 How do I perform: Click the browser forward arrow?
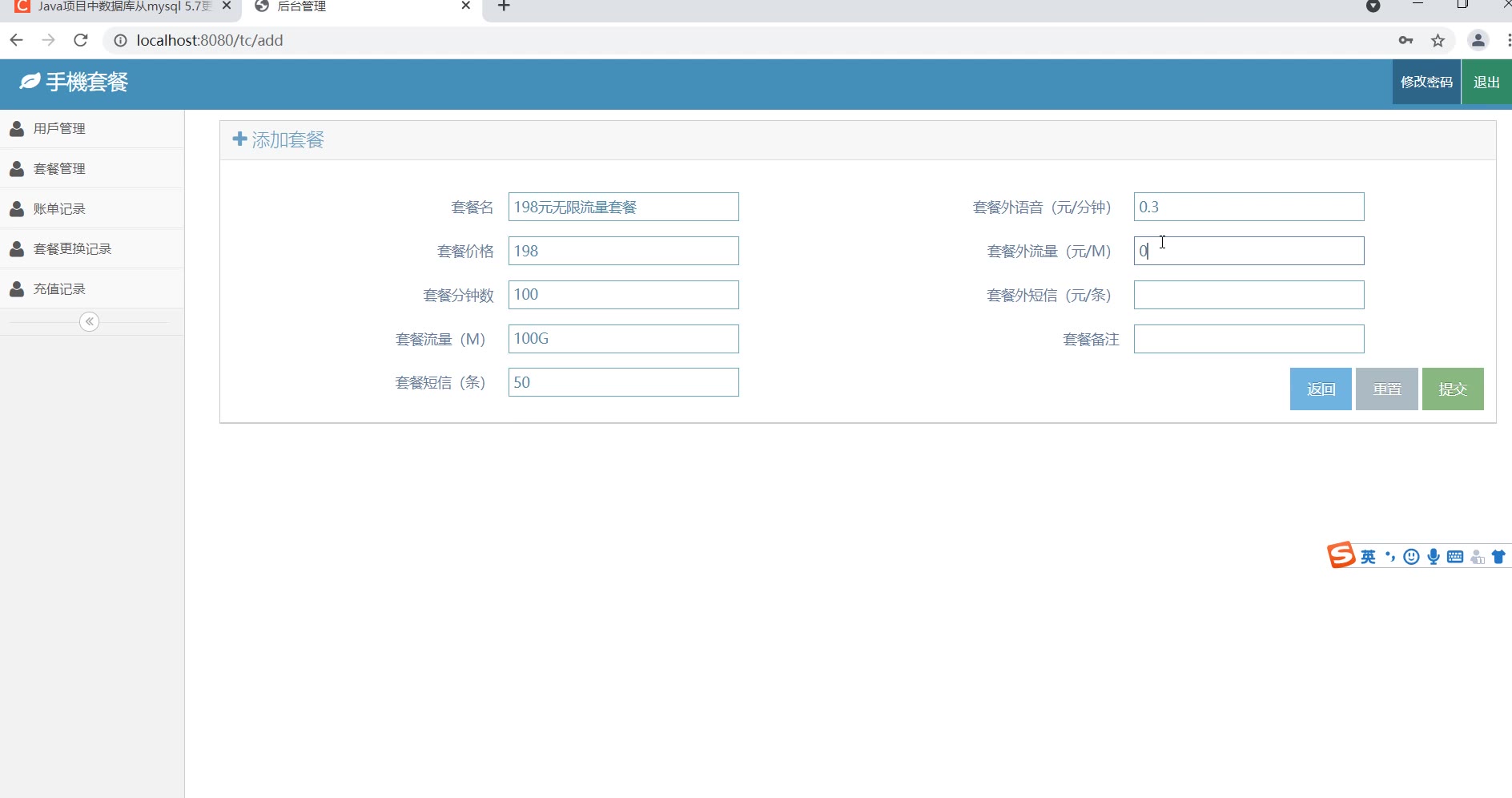click(x=48, y=40)
